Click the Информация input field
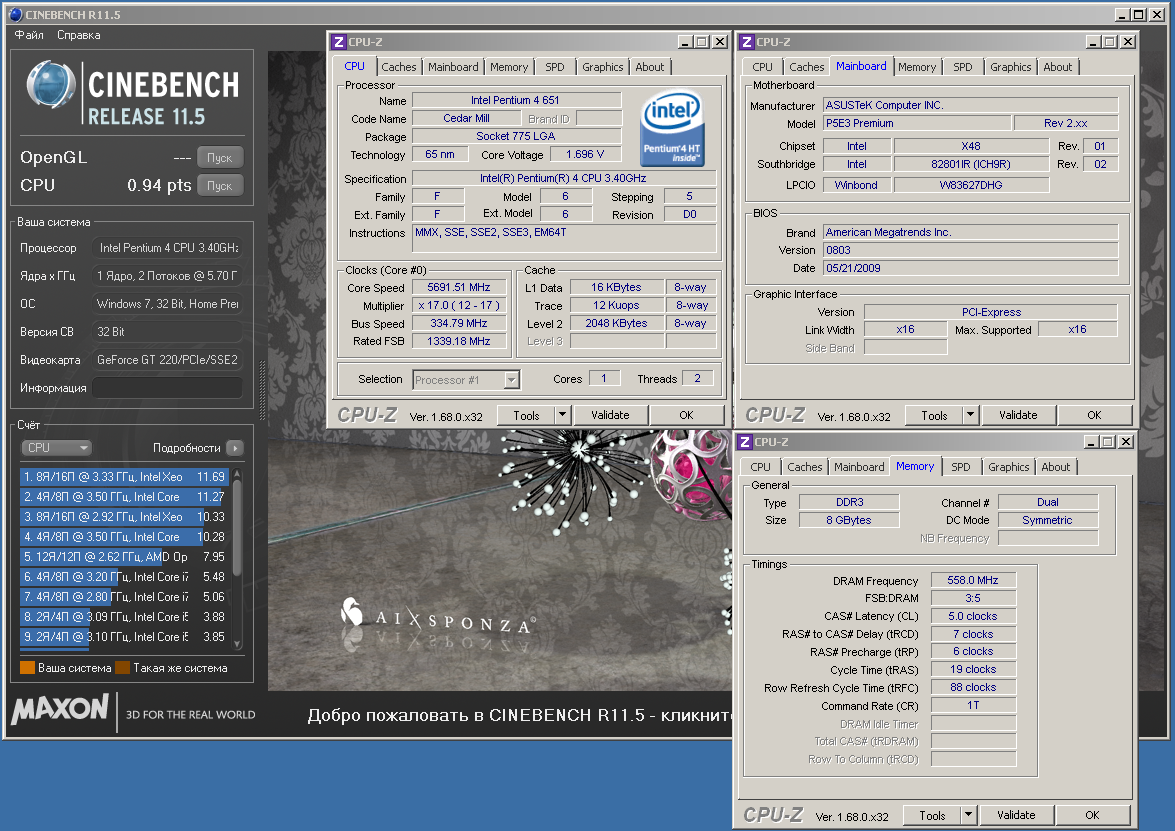Viewport: 1175px width, 831px height. coord(167,388)
